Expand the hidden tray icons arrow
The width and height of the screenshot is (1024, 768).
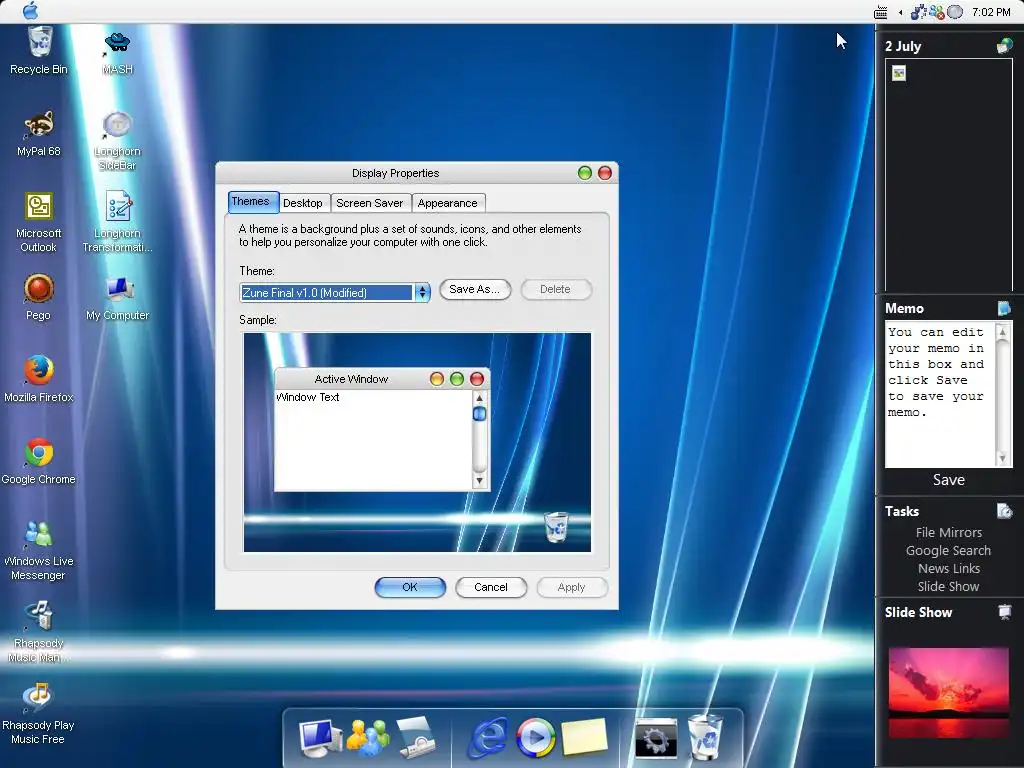click(x=901, y=12)
